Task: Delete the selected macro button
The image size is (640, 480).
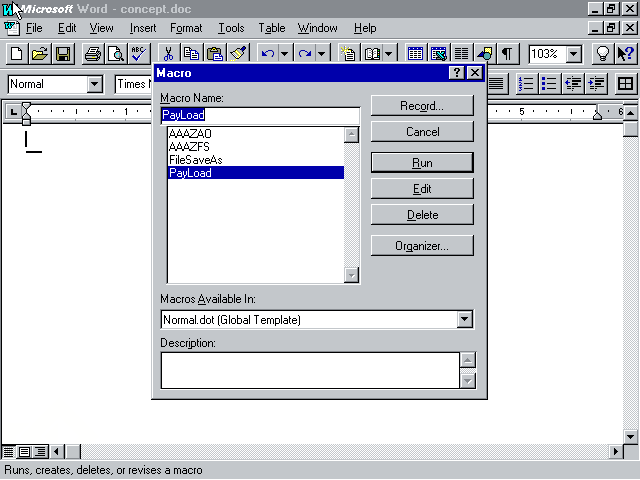Action: pos(422,215)
